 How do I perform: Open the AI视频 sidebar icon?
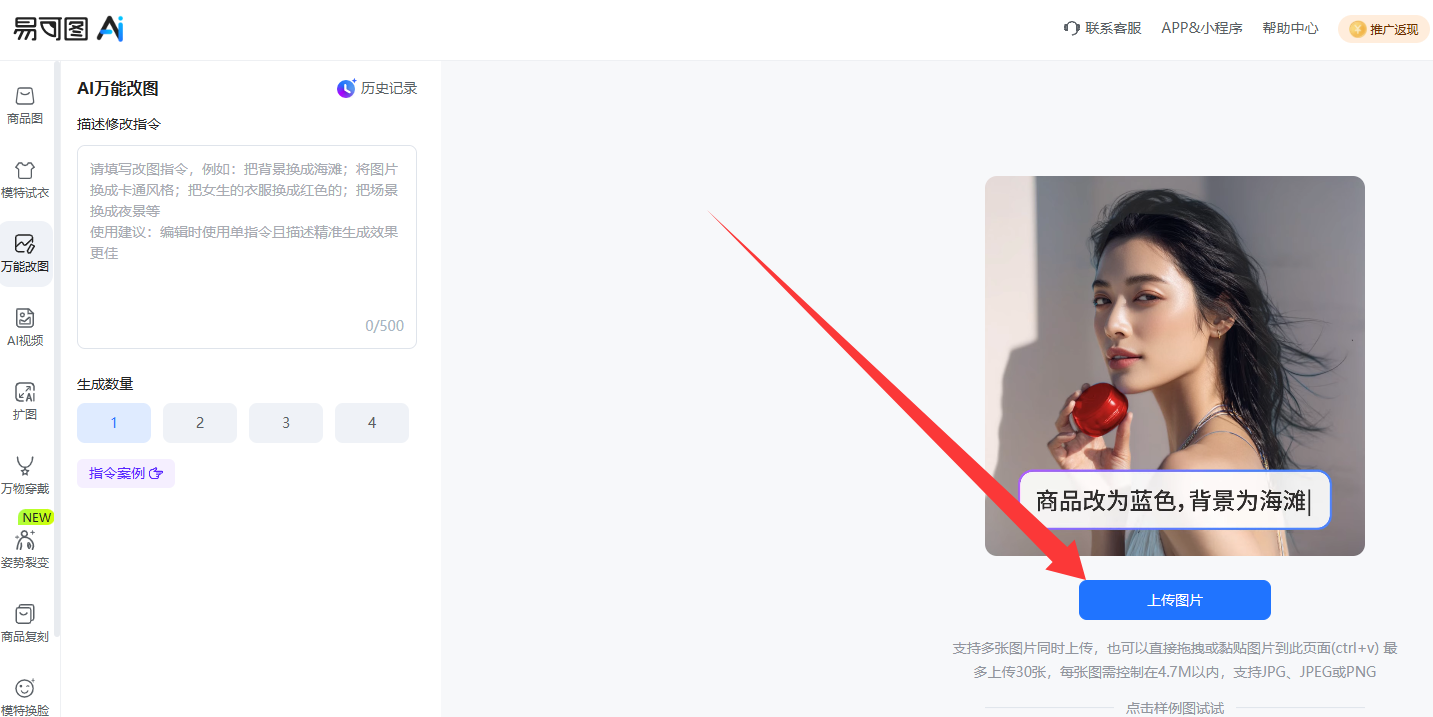click(25, 318)
